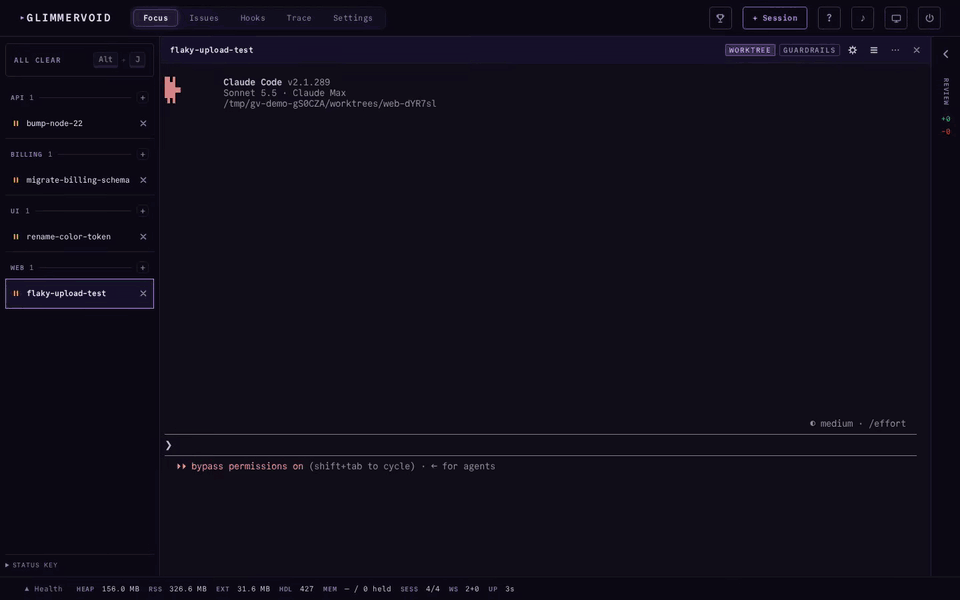Screen dimensions: 960x600
Task: Remove bump-node-22 session
Action: 143,123
